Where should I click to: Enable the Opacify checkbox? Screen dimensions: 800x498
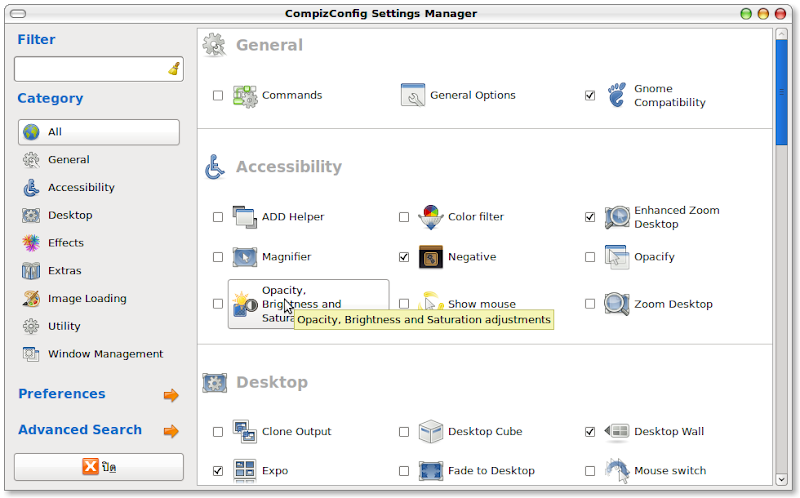590,257
